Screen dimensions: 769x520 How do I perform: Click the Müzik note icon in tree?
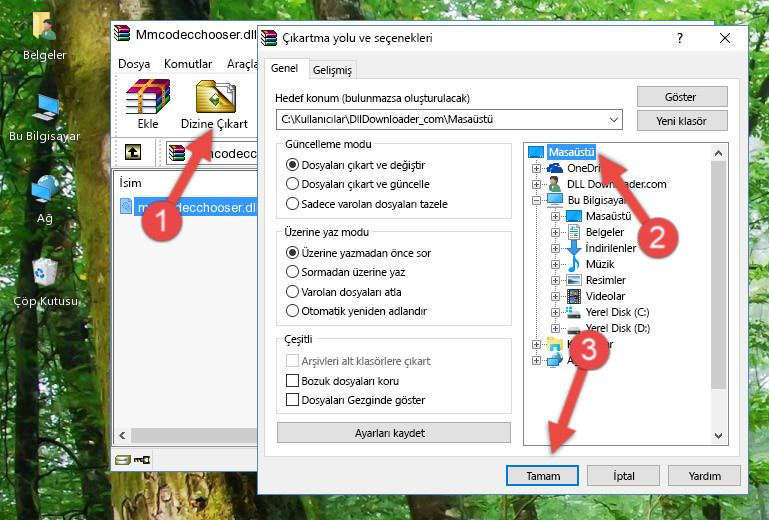(x=573, y=264)
